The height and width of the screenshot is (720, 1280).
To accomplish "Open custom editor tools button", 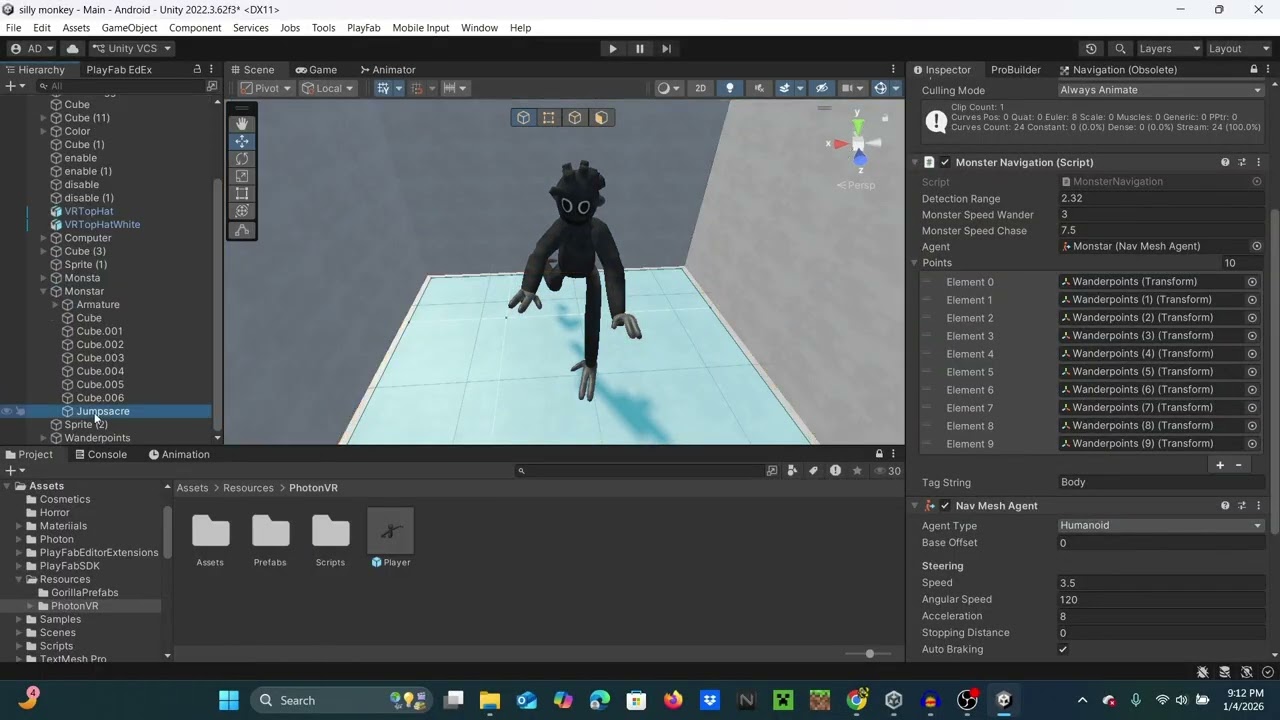I will tap(242, 230).
